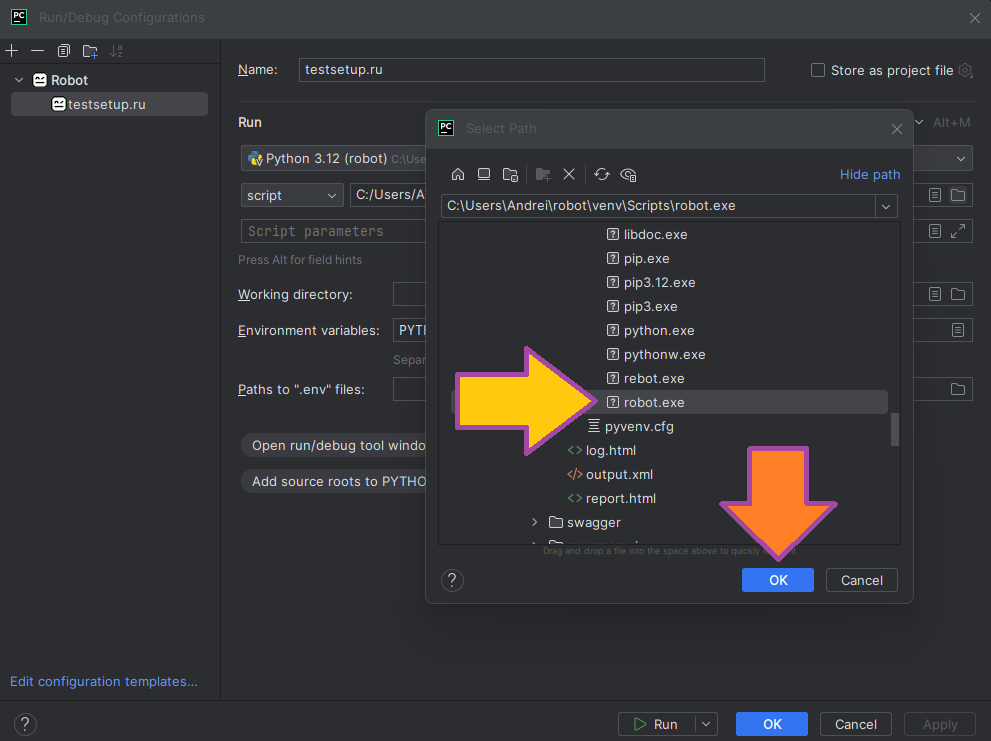Click the help question mark in Run/Debug Configurations
The height and width of the screenshot is (741, 991).
click(25, 725)
